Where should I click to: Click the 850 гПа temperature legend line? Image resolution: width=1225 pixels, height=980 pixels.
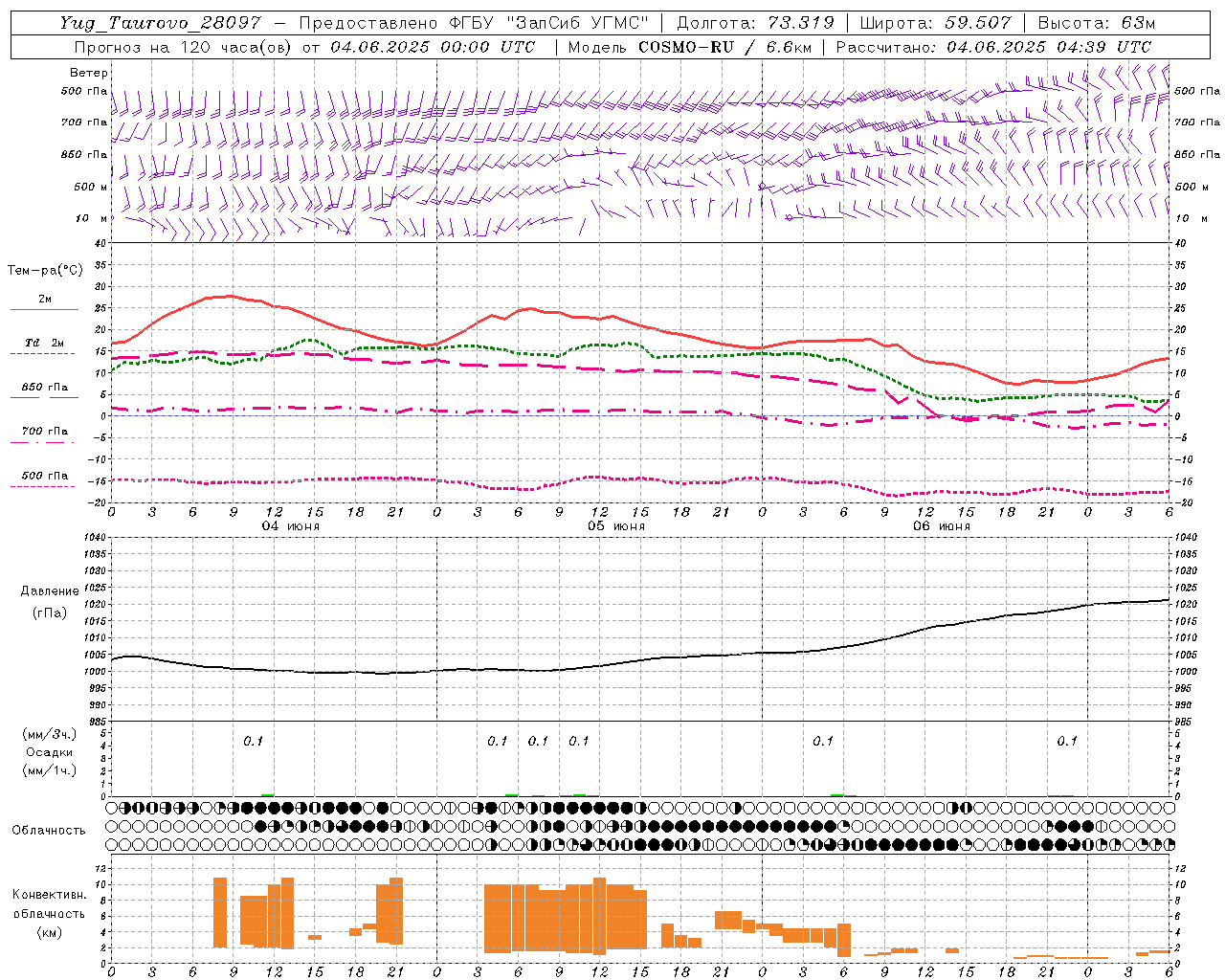coord(44,397)
